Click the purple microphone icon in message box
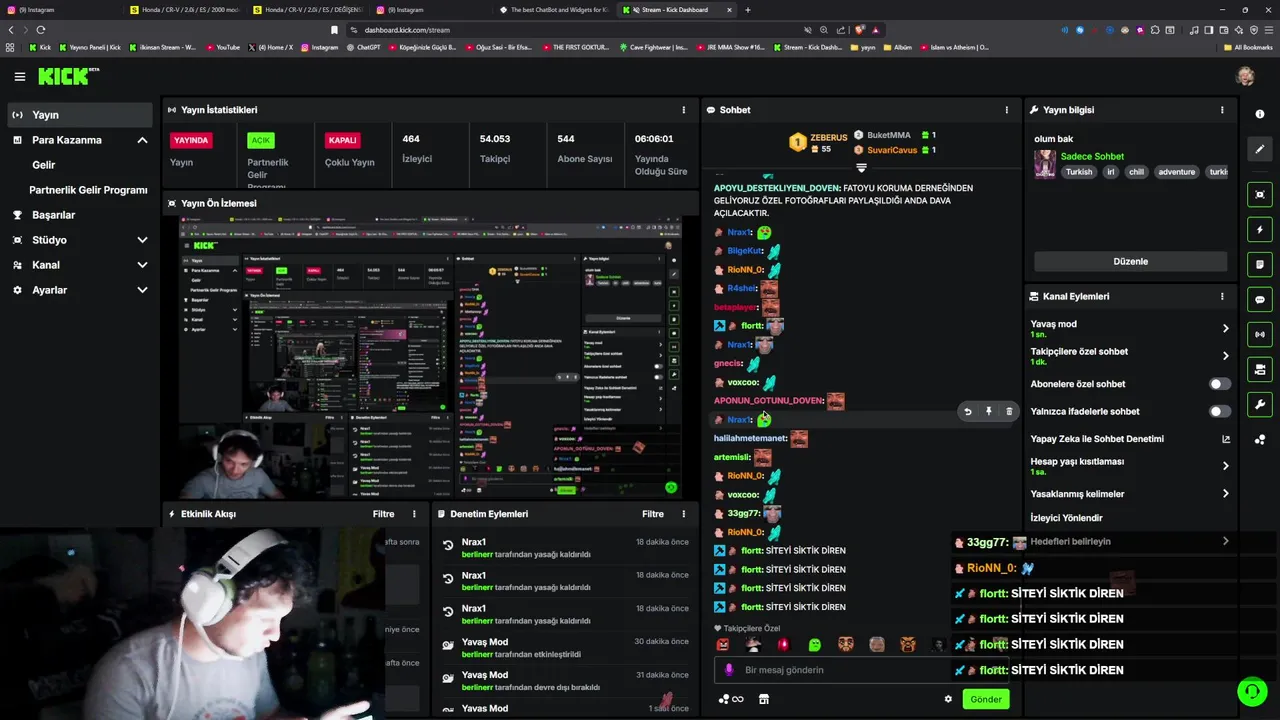This screenshot has height=720, width=1280. tap(729, 670)
